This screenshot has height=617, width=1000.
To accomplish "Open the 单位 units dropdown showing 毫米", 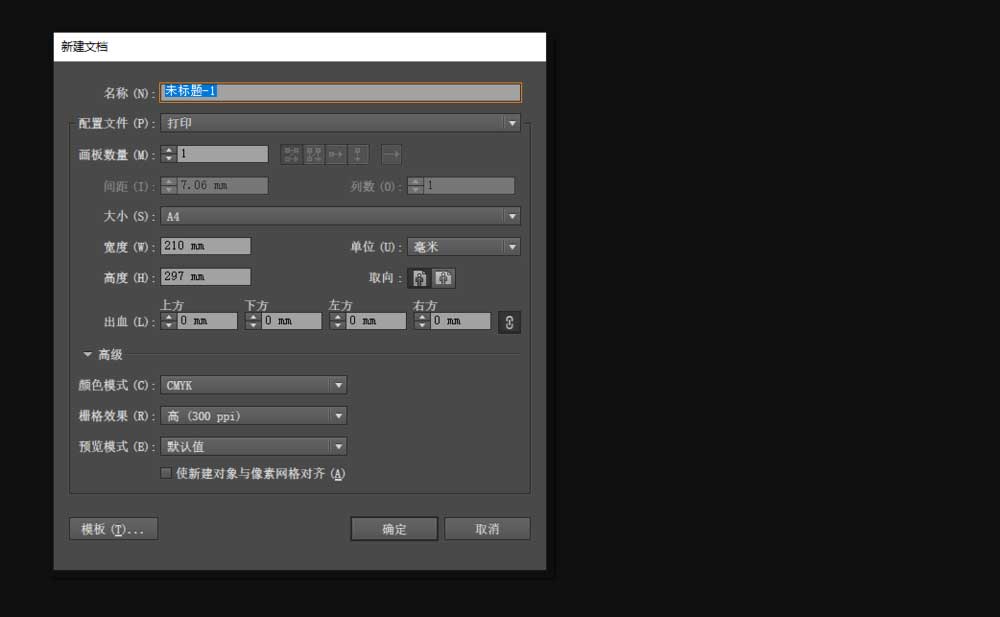I will tap(464, 247).
